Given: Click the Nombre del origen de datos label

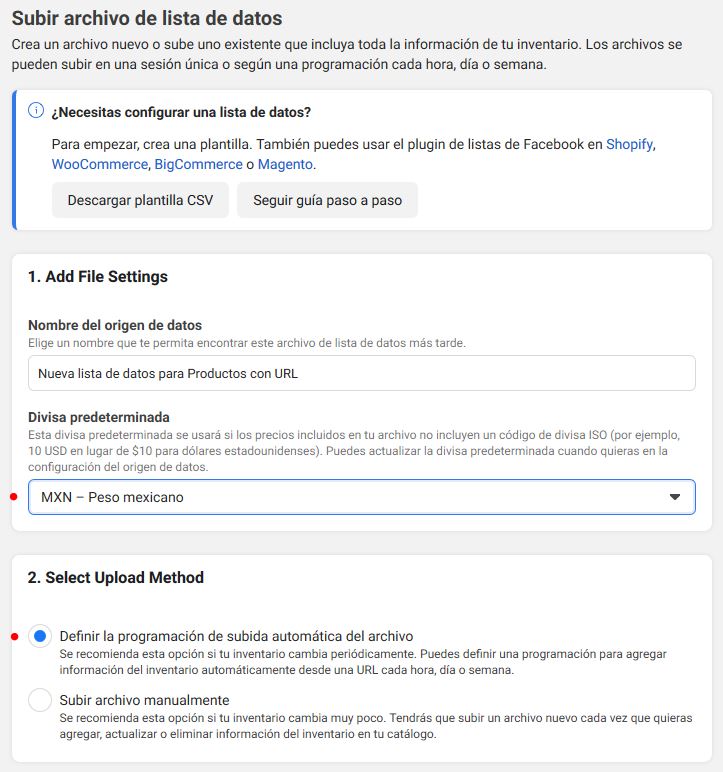Looking at the screenshot, I should 115,325.
